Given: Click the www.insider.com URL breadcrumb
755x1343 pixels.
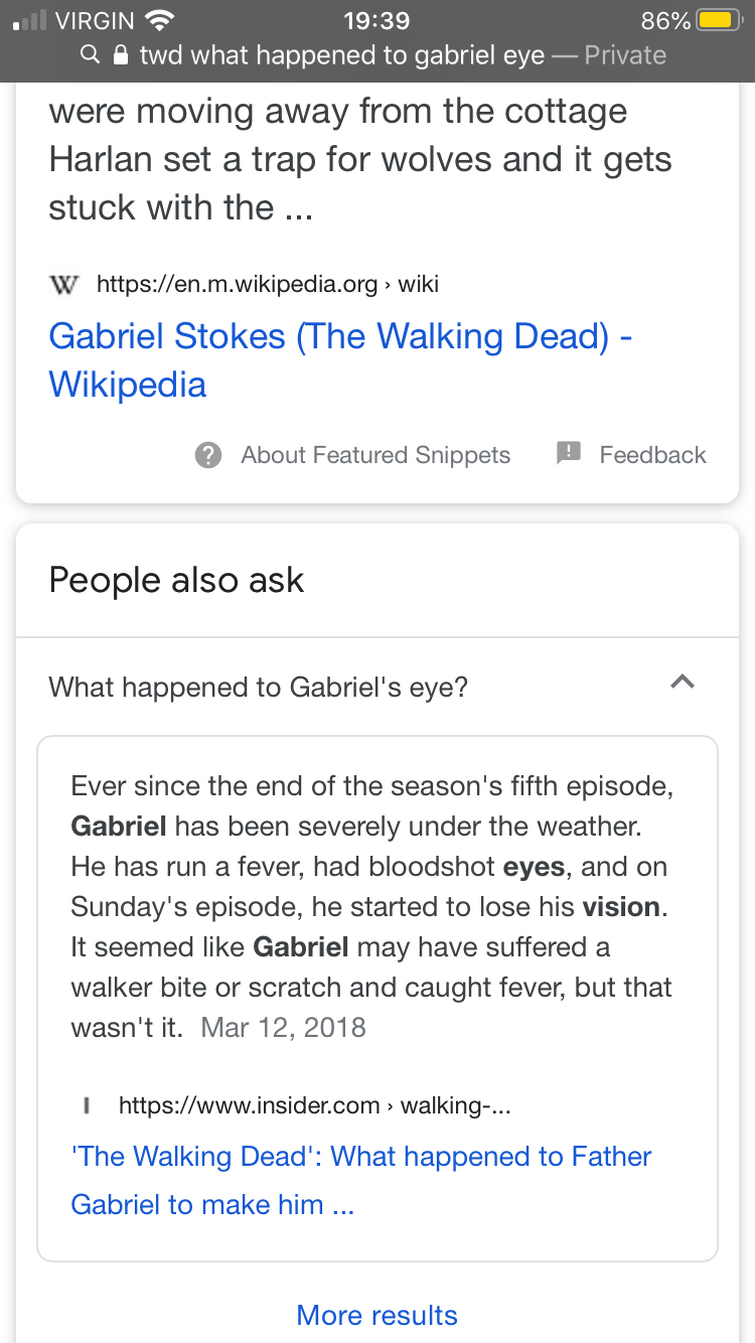Looking at the screenshot, I should point(315,1105).
